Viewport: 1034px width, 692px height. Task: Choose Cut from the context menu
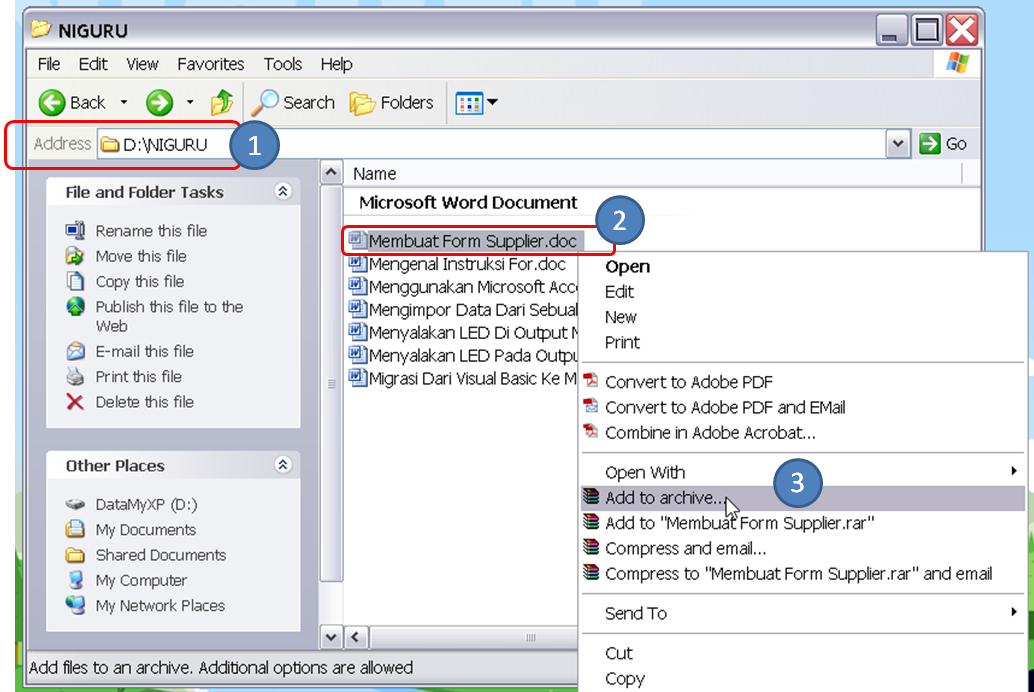619,653
